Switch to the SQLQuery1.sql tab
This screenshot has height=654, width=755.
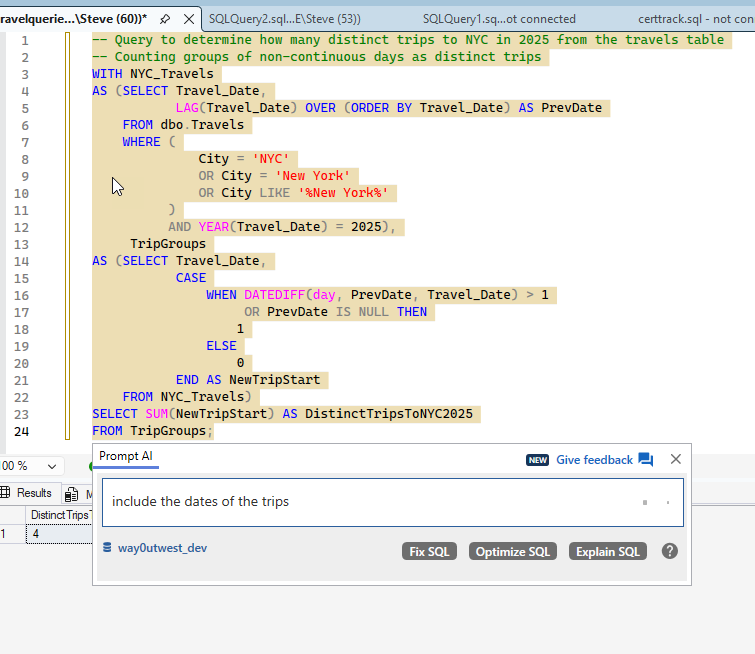(x=498, y=19)
